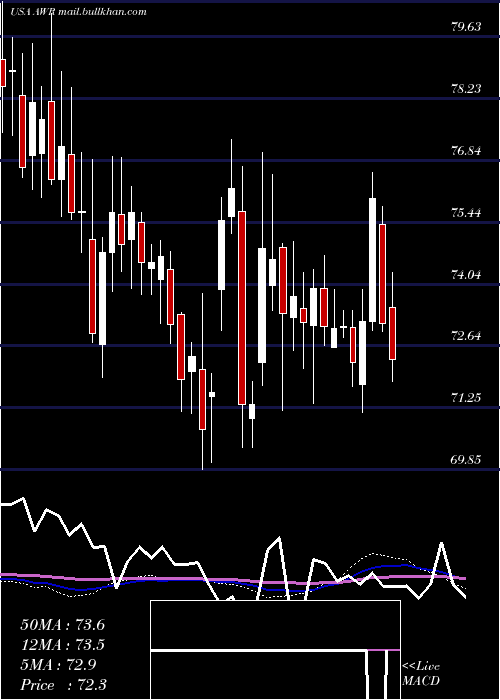Click the USA AWR mail.bullkhan.com title text
Screen dimensions: 500x700
coord(79,12)
